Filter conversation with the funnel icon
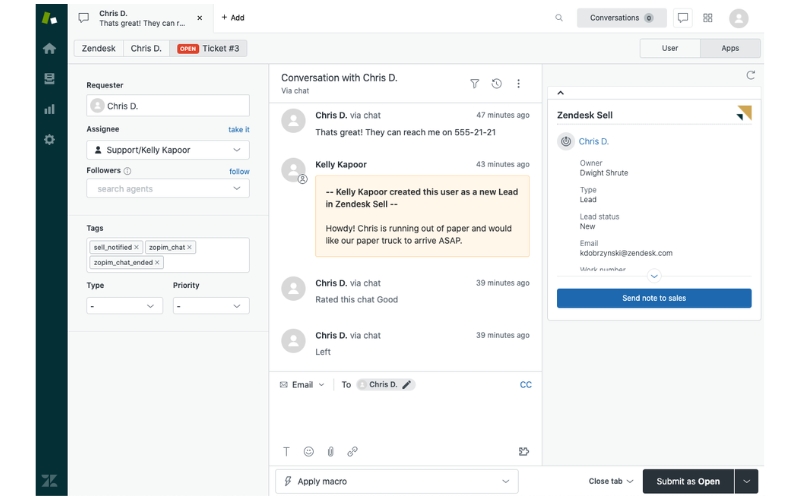The height and width of the screenshot is (500, 800). (x=474, y=83)
